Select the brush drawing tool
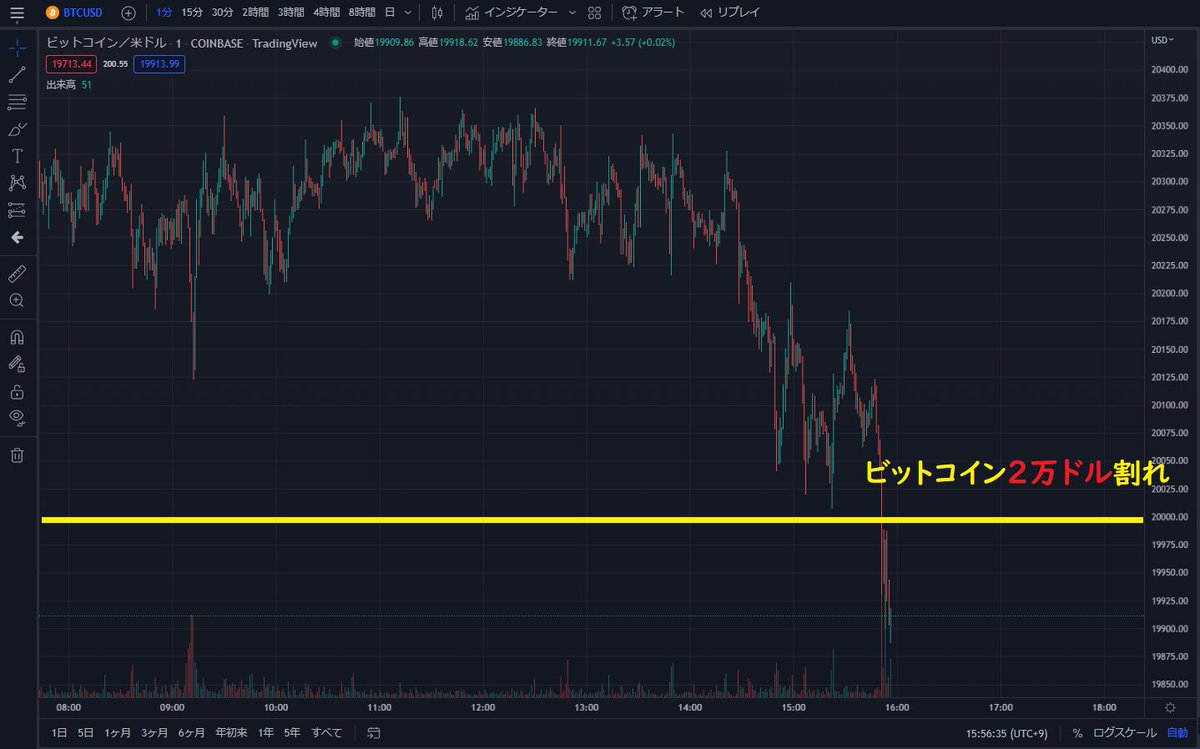Screen dimensions: 1200x749 17,128
